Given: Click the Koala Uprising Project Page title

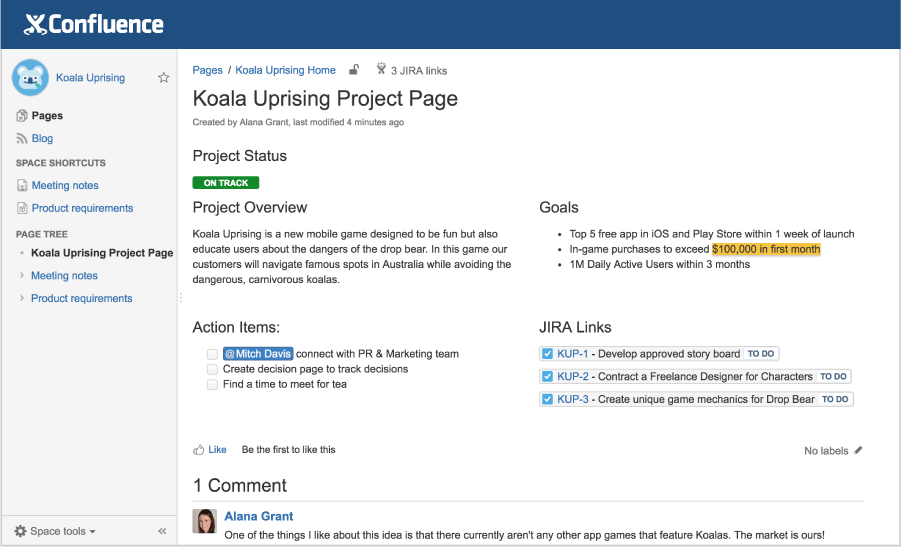Looking at the screenshot, I should (325, 98).
